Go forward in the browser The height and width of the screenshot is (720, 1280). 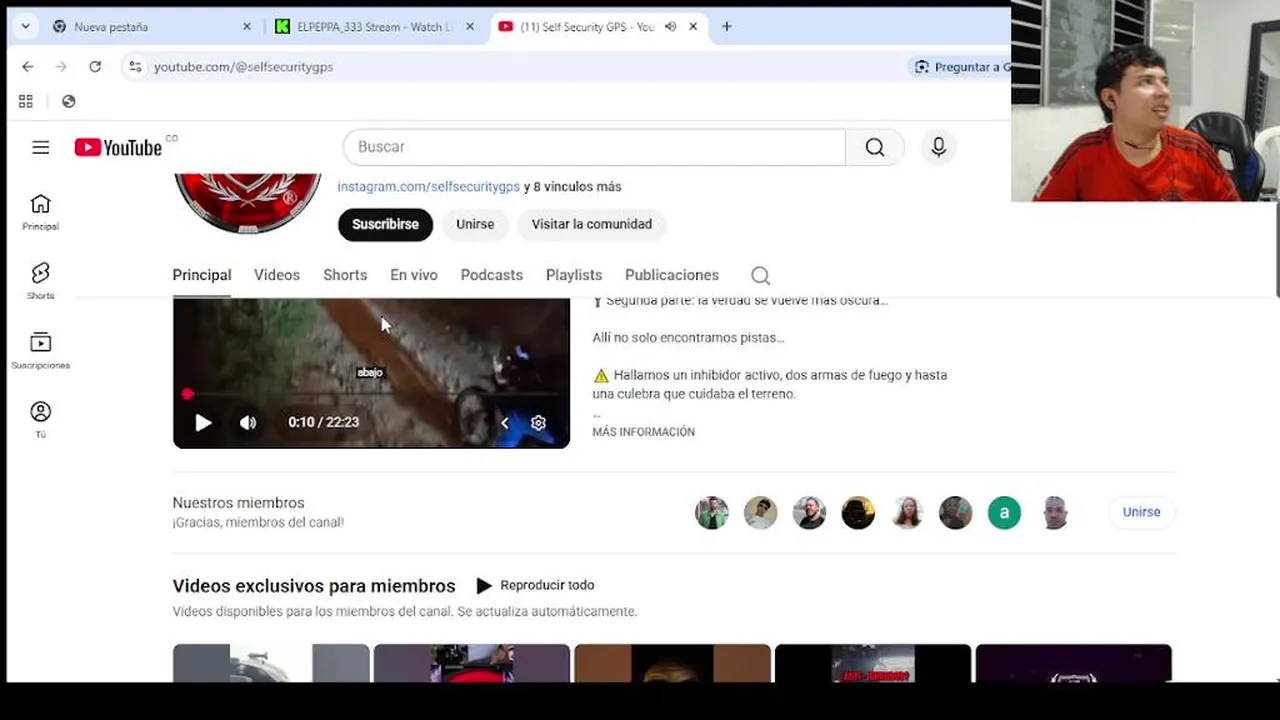pos(61,66)
